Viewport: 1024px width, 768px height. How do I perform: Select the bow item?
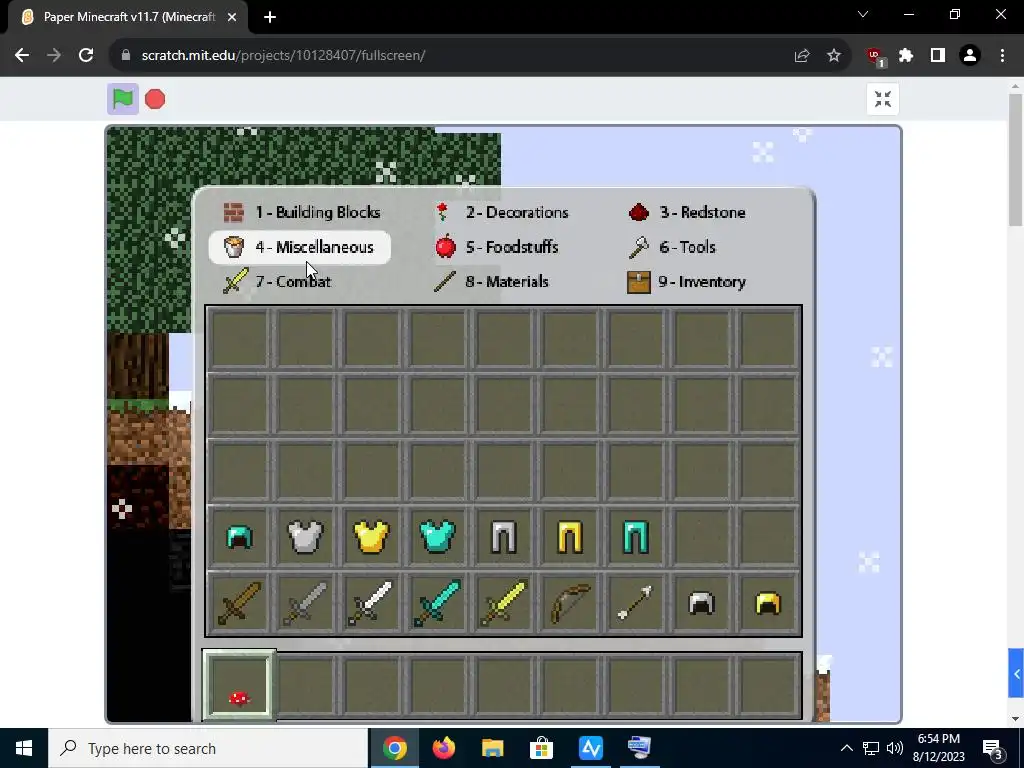[x=569, y=603]
